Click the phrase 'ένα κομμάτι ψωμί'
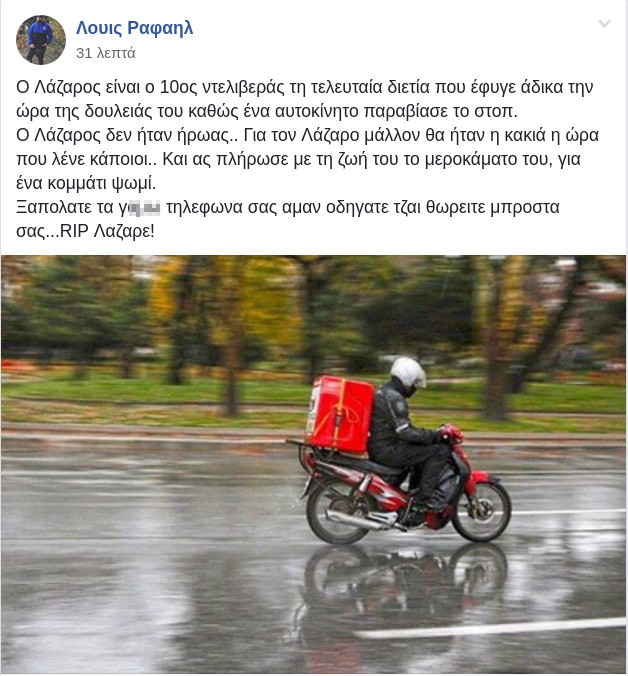This screenshot has height=676, width=628. pyautogui.click(x=86, y=184)
